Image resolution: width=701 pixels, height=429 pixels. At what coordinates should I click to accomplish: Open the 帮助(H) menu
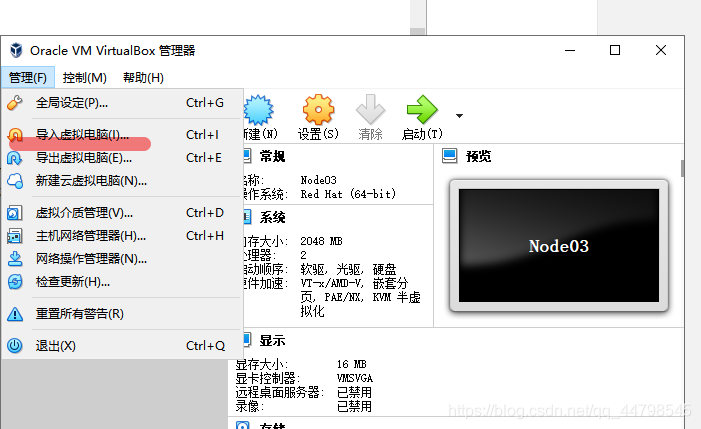pyautogui.click(x=143, y=78)
